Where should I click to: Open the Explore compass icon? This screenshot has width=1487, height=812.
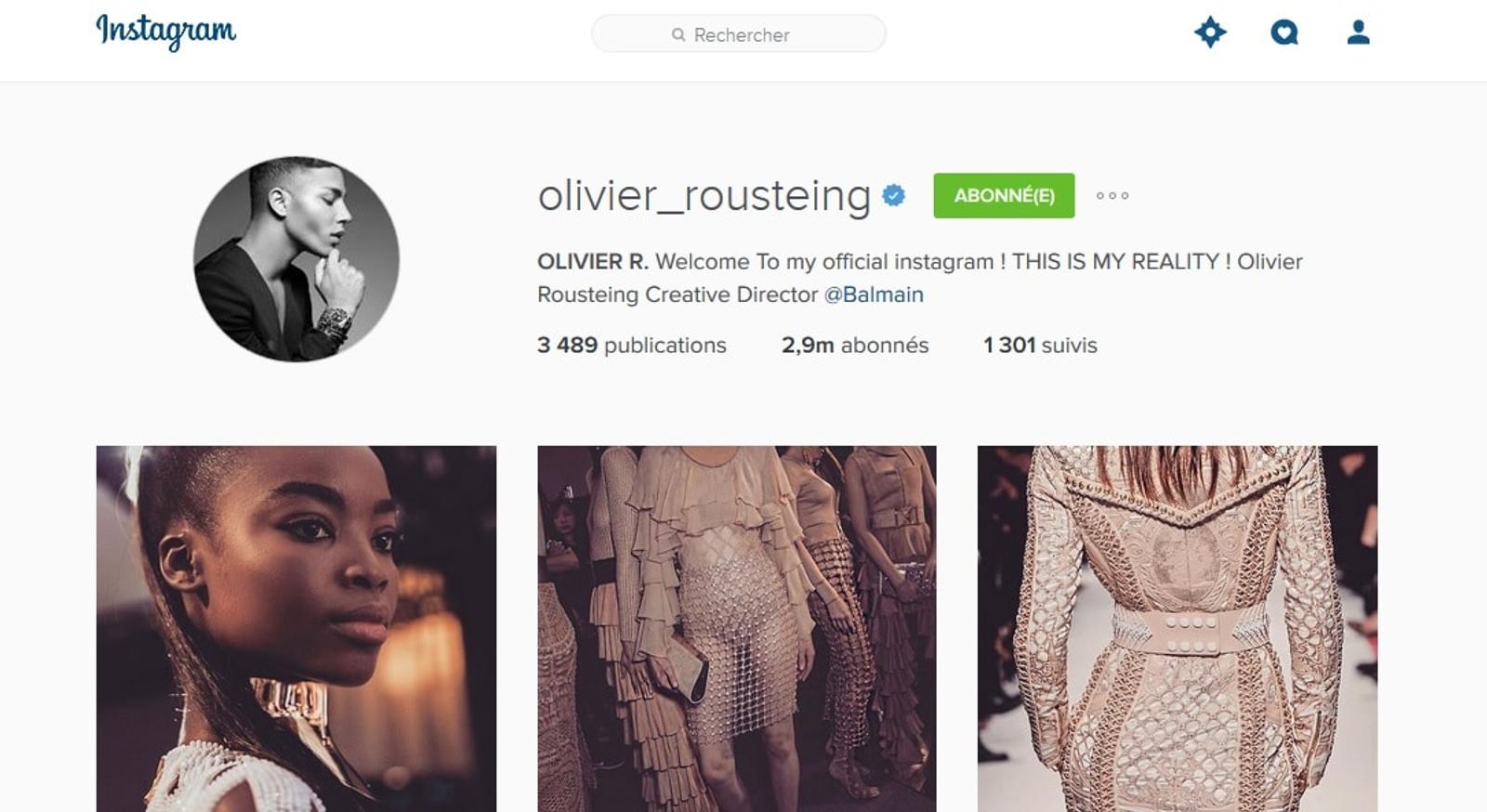click(x=1210, y=33)
